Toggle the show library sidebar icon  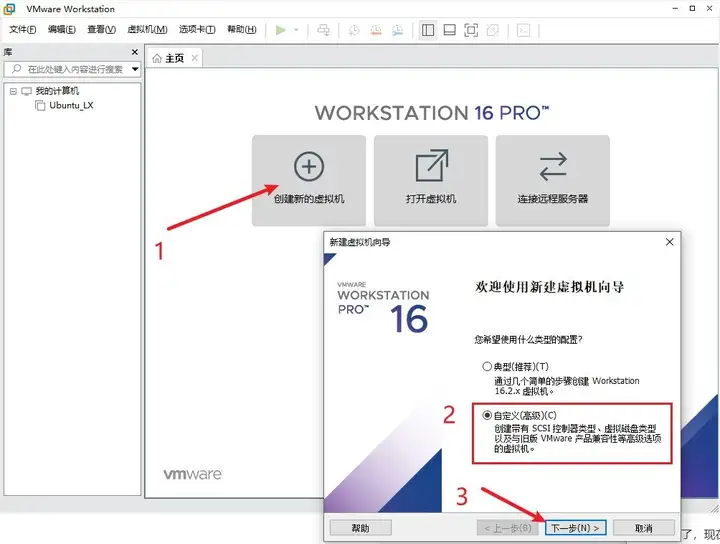428,30
